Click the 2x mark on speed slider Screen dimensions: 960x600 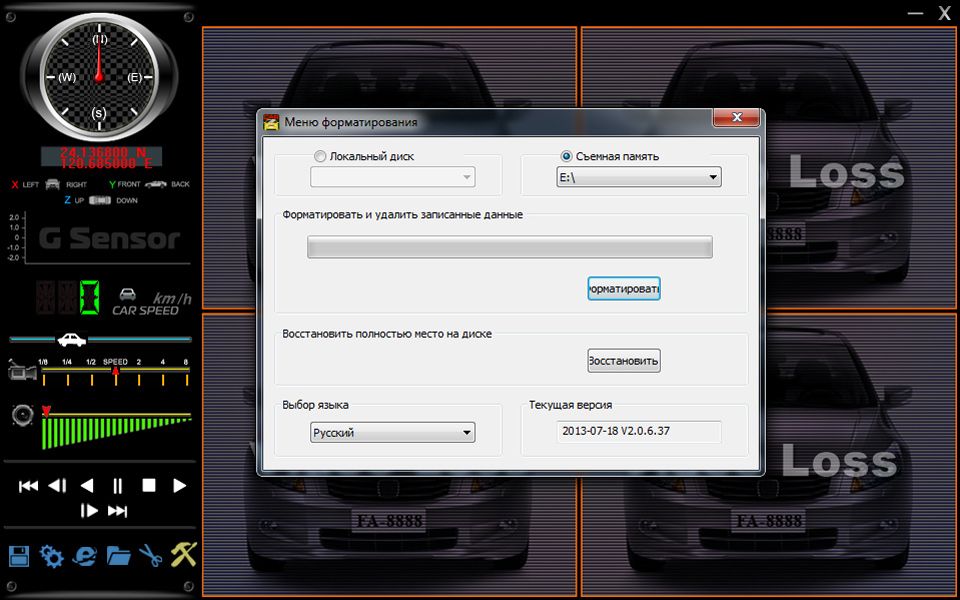139,362
